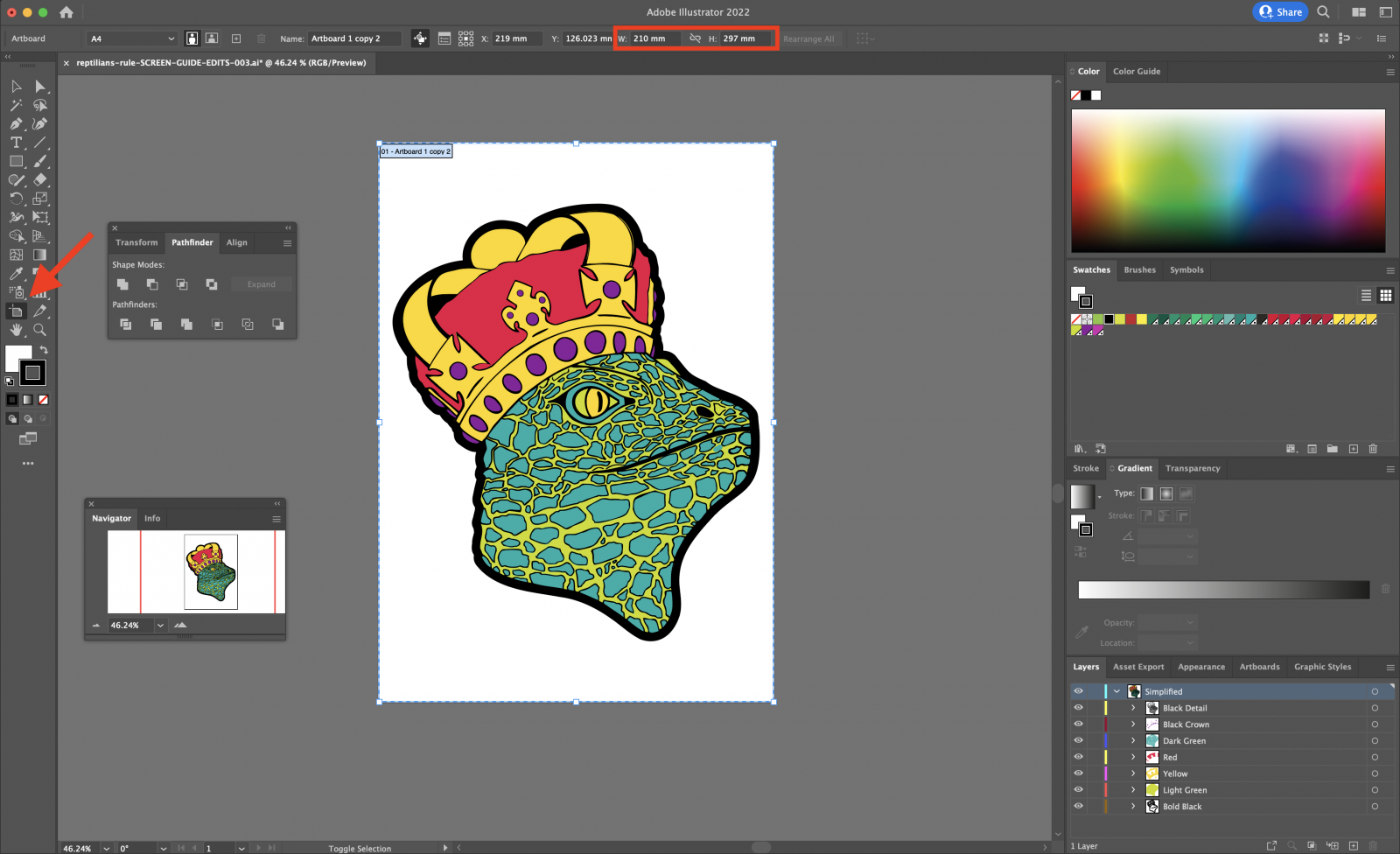
Task: Click the Minus Front shape mode icon
Action: (x=152, y=284)
